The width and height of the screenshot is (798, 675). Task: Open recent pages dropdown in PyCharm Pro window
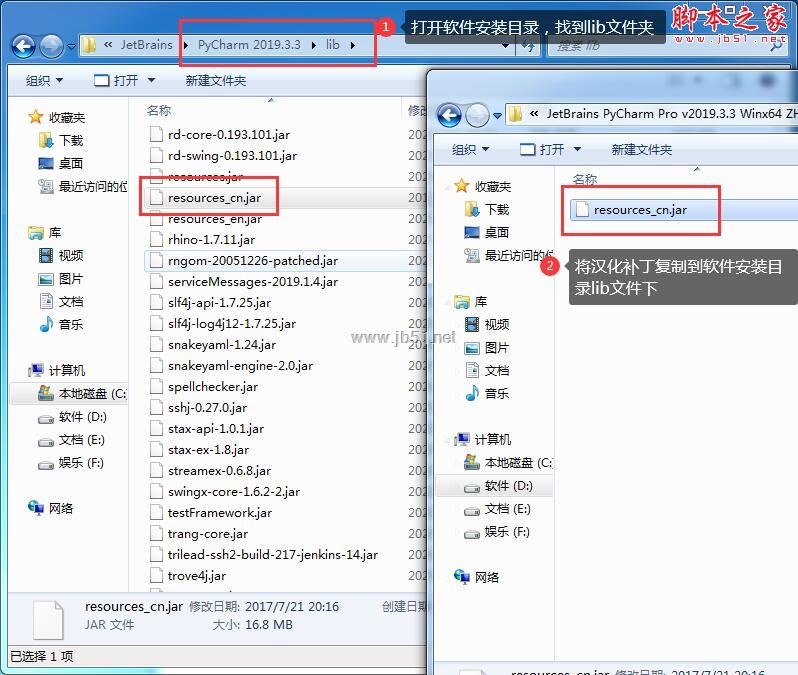pyautogui.click(x=497, y=116)
